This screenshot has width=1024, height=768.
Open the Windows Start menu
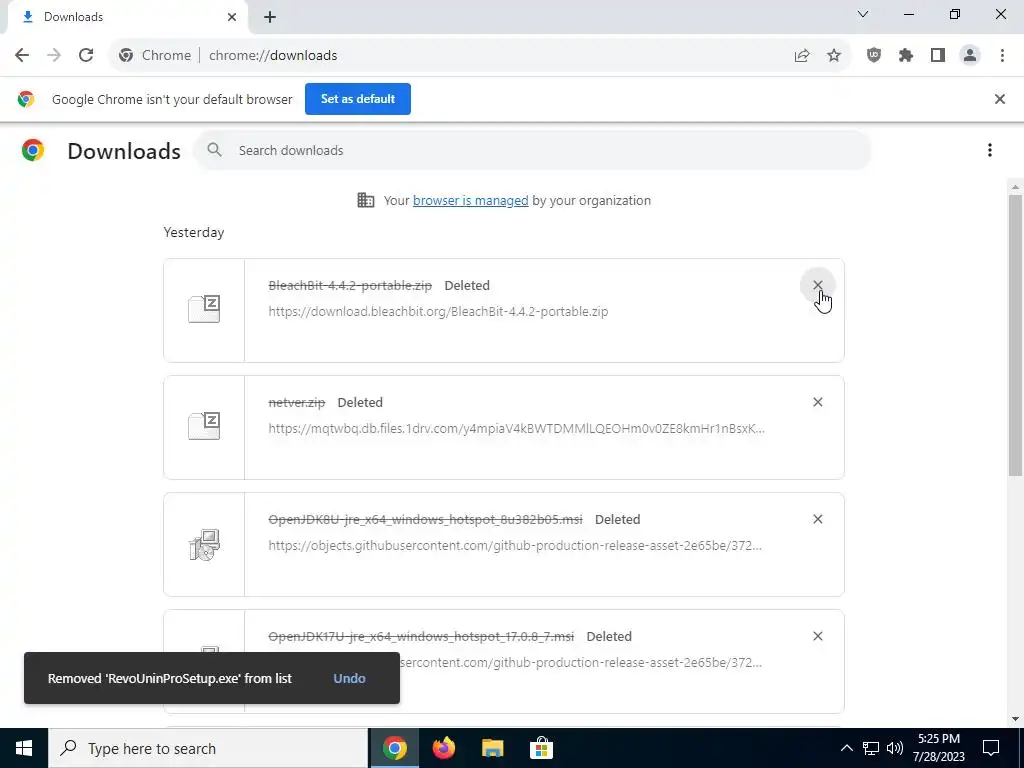24,748
